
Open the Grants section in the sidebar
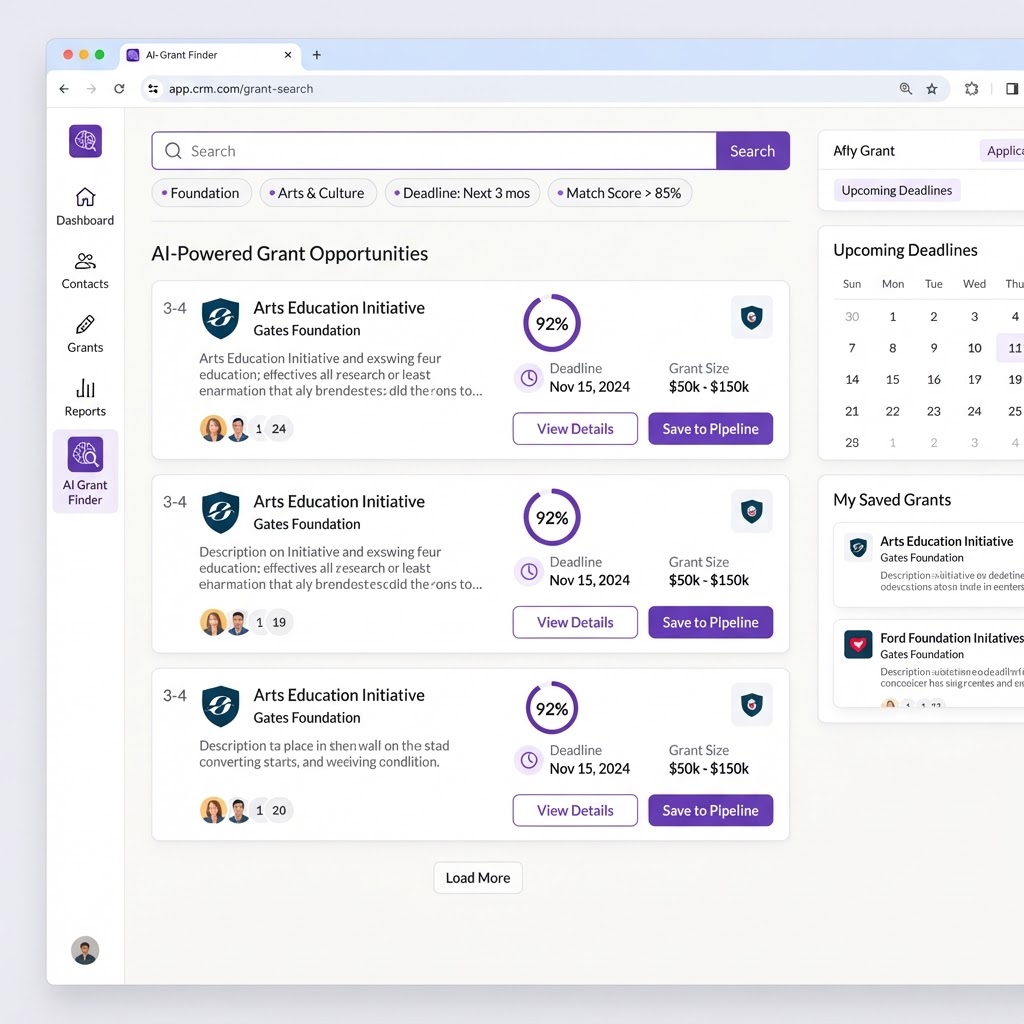pyautogui.click(x=85, y=334)
